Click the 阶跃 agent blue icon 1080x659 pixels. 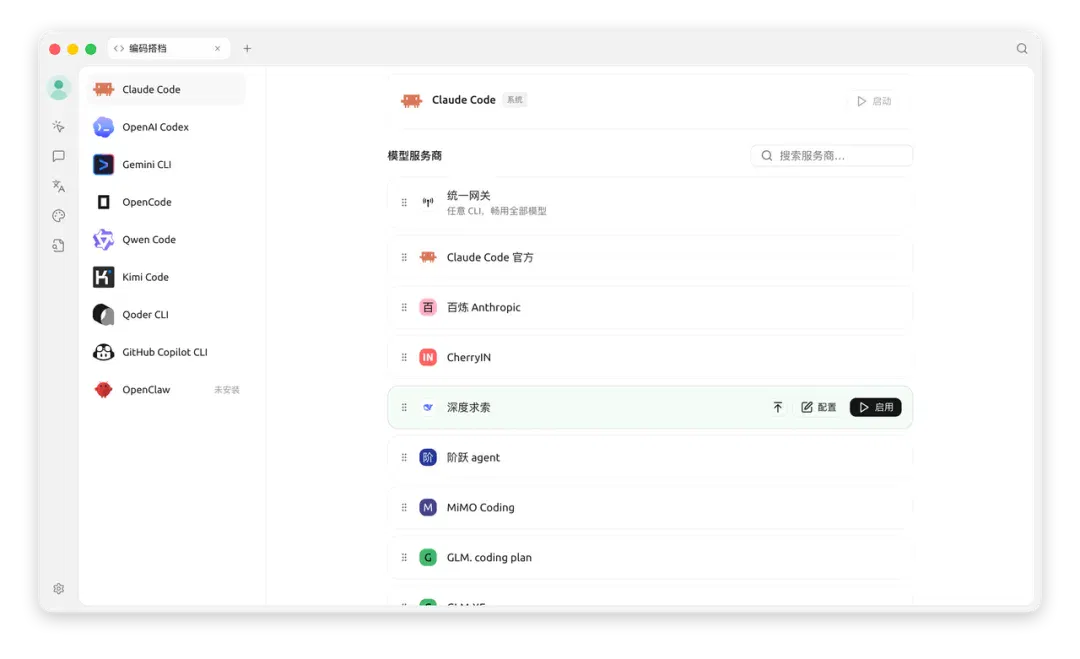pyautogui.click(x=428, y=457)
